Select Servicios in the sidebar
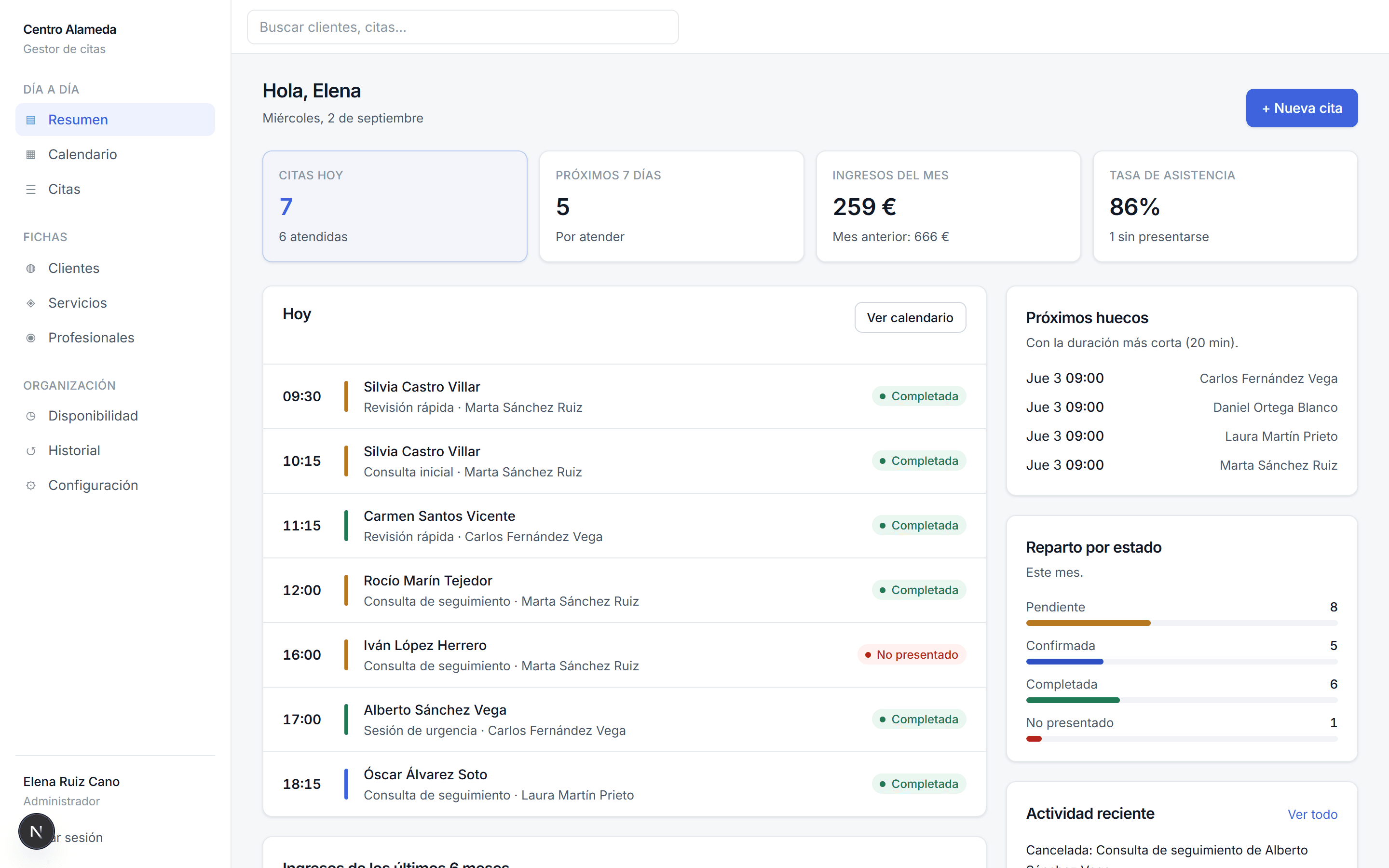The width and height of the screenshot is (1389, 868). pos(115,303)
